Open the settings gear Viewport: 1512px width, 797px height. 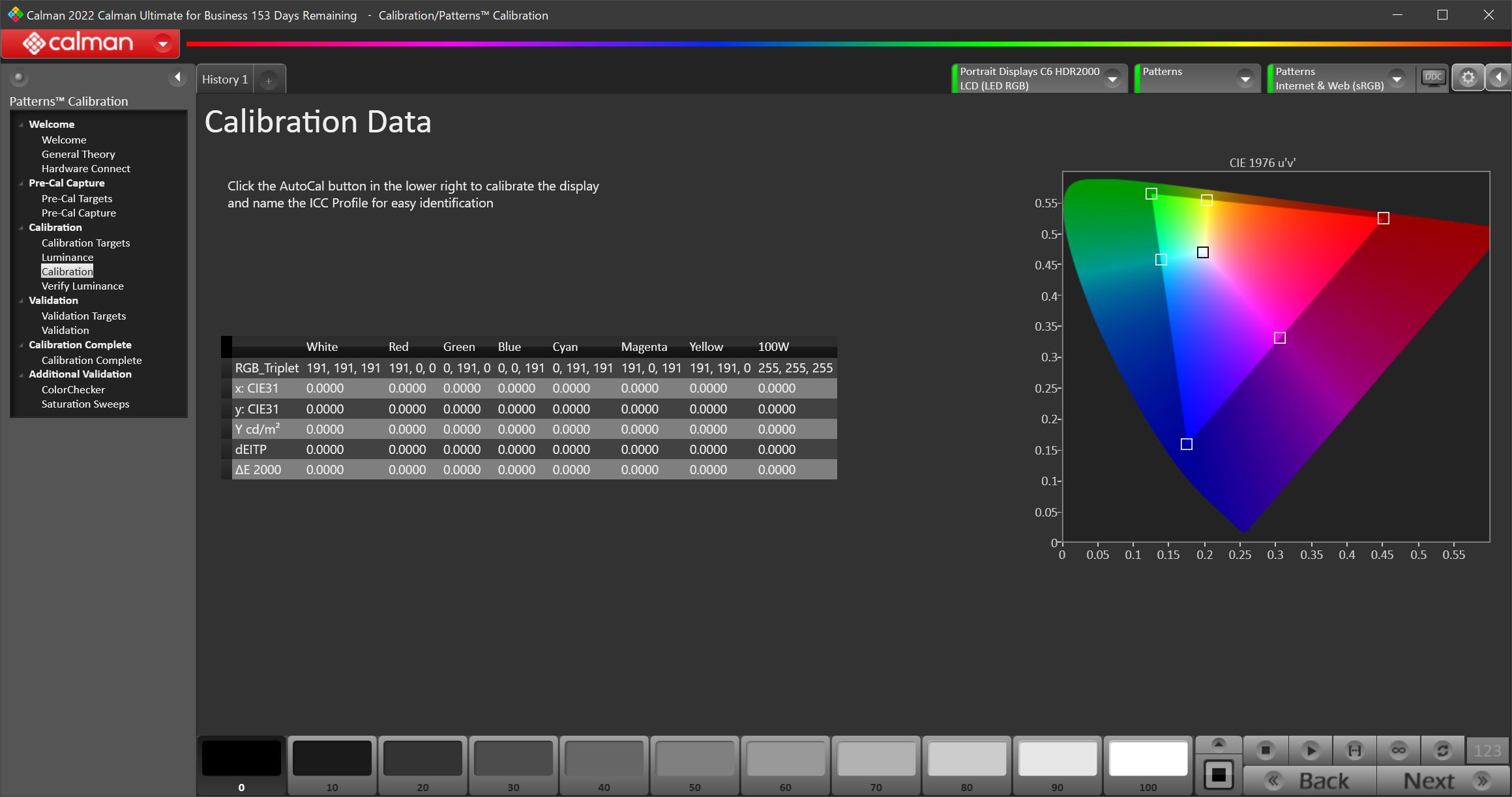1468,78
